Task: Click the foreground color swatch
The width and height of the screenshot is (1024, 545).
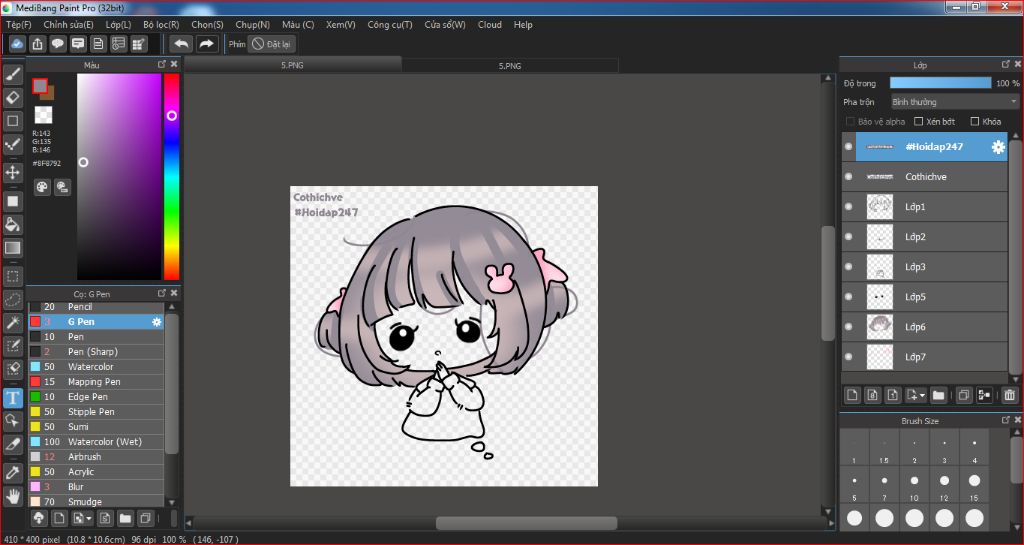Action: pyautogui.click(x=40, y=86)
